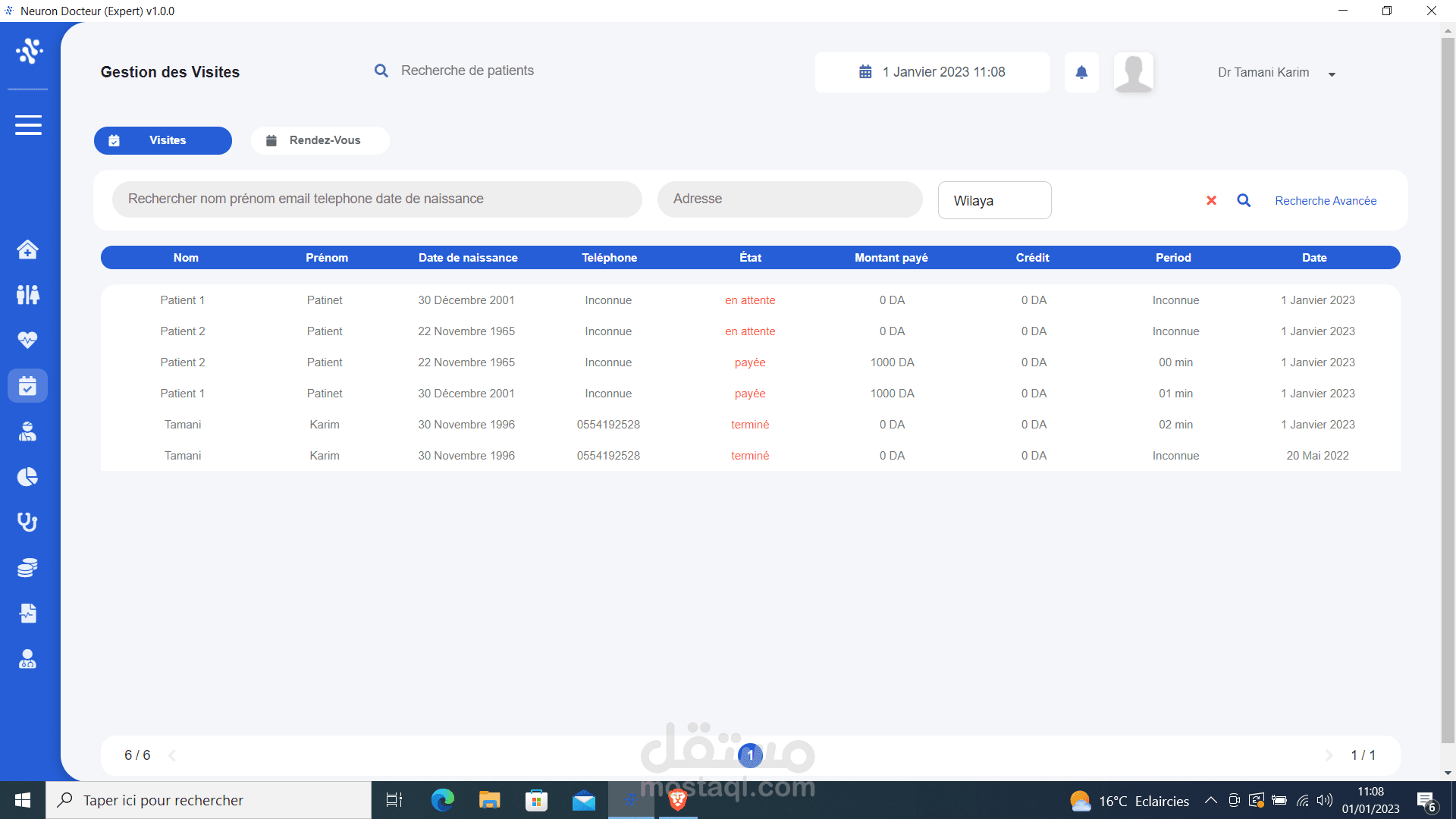Click the patients people icon in sidebar
The height and width of the screenshot is (819, 1456).
27,294
